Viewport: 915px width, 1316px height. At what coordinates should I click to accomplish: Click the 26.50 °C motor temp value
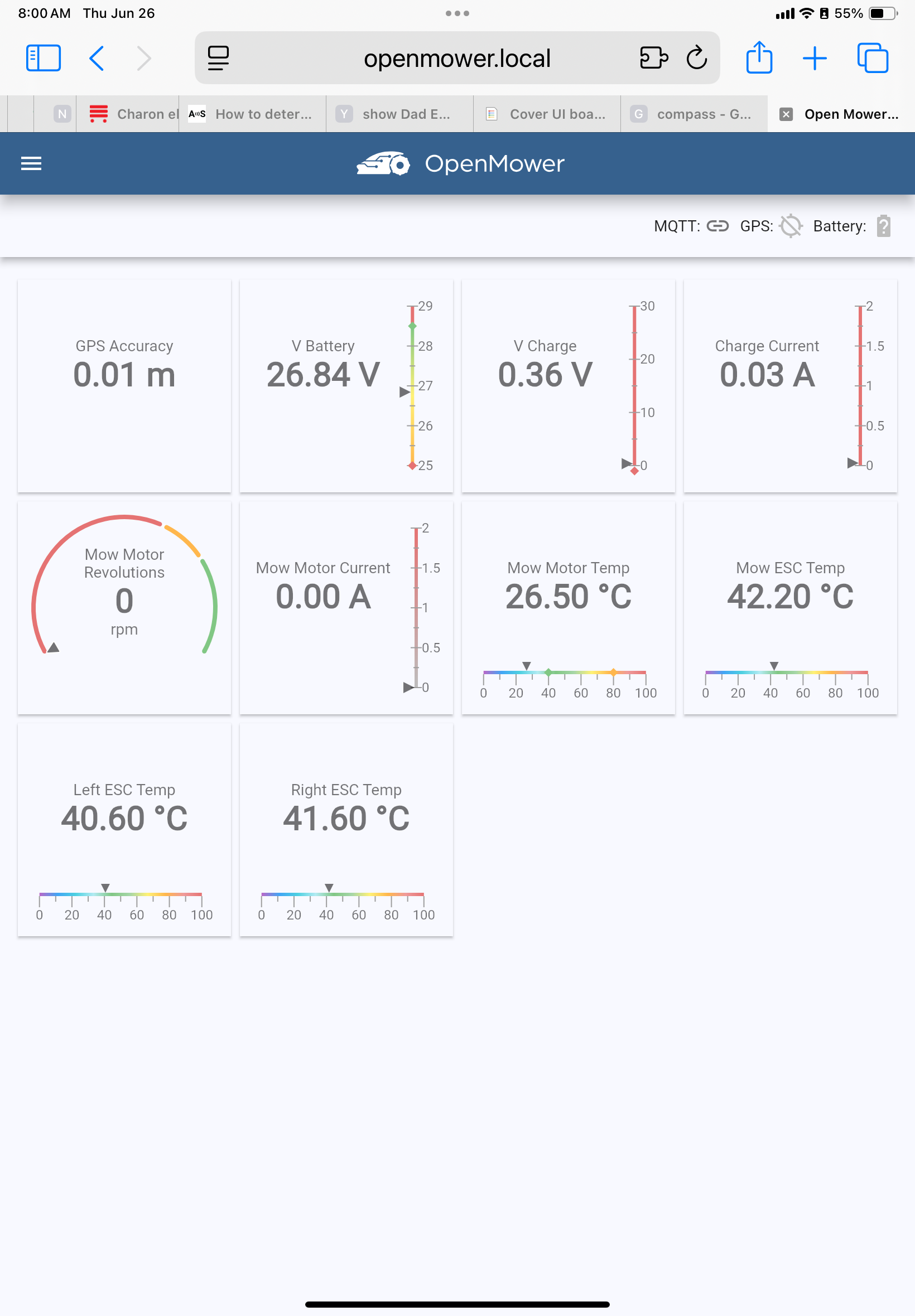568,597
